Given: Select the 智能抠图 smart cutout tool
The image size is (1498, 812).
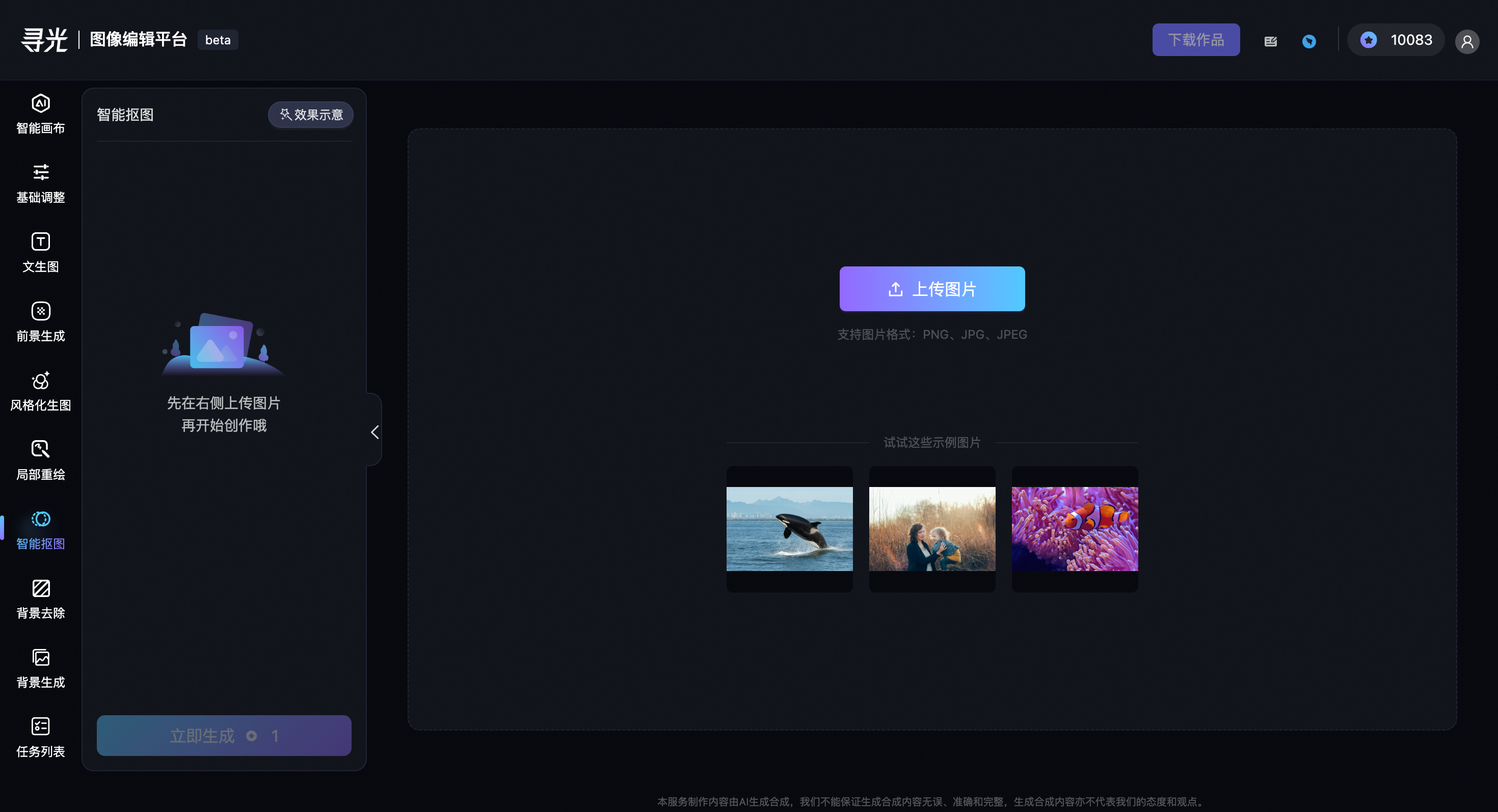Looking at the screenshot, I should (41, 529).
